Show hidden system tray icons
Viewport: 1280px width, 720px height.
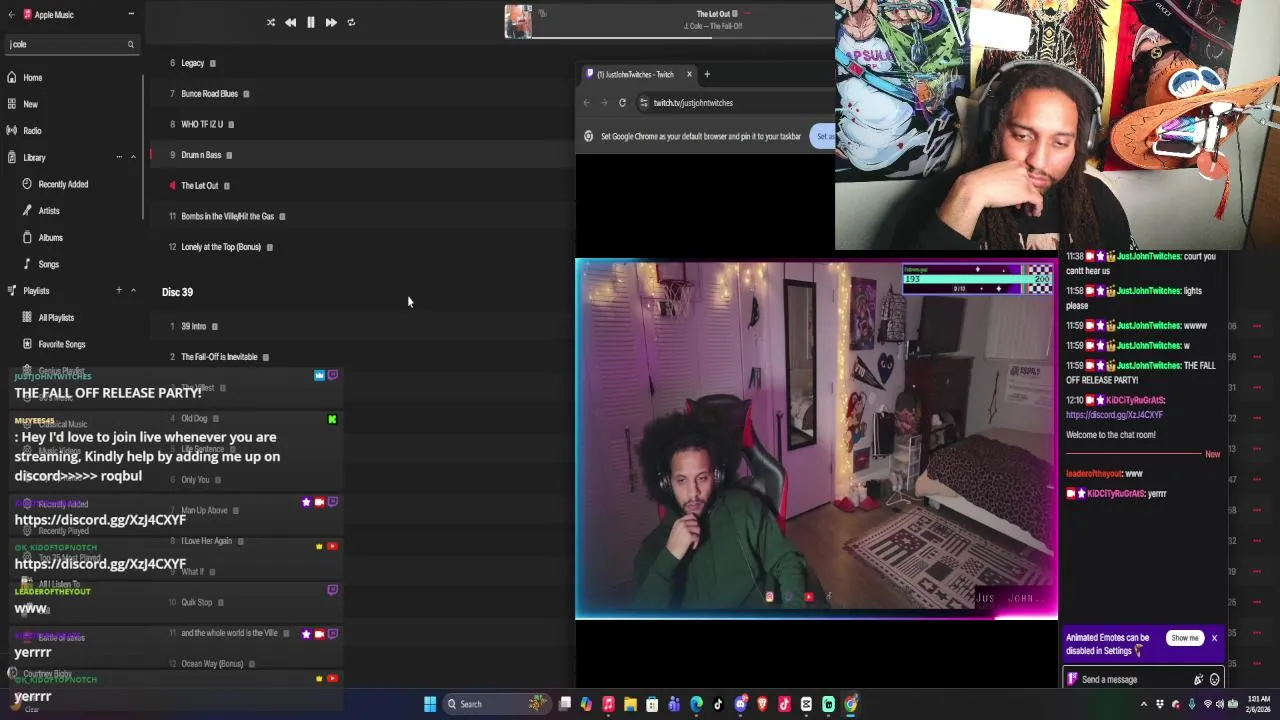tap(1144, 704)
